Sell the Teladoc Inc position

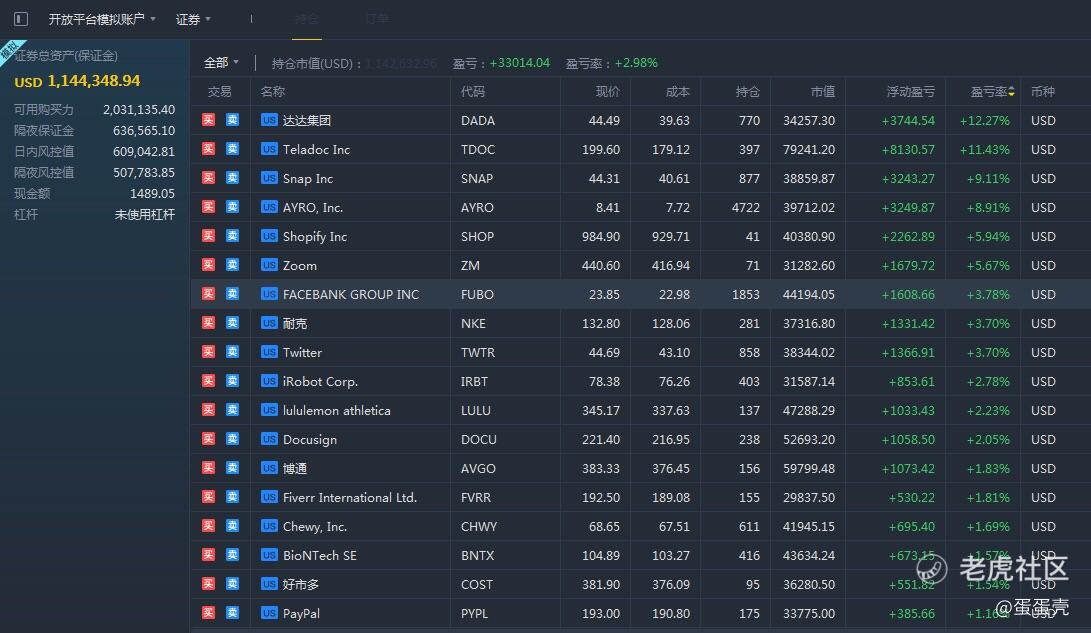click(232, 149)
